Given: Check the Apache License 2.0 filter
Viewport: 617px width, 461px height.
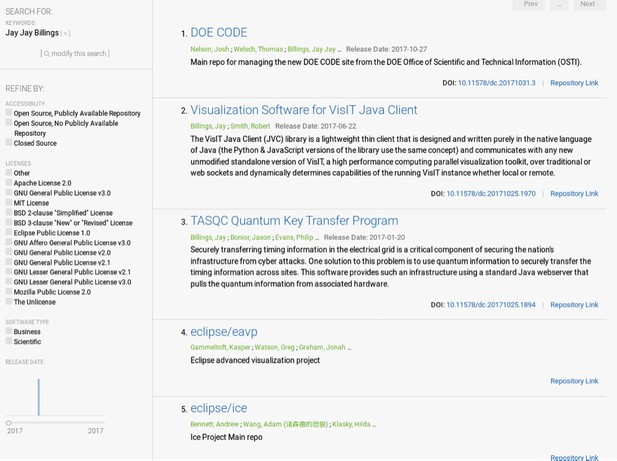Looking at the screenshot, I should point(9,183).
